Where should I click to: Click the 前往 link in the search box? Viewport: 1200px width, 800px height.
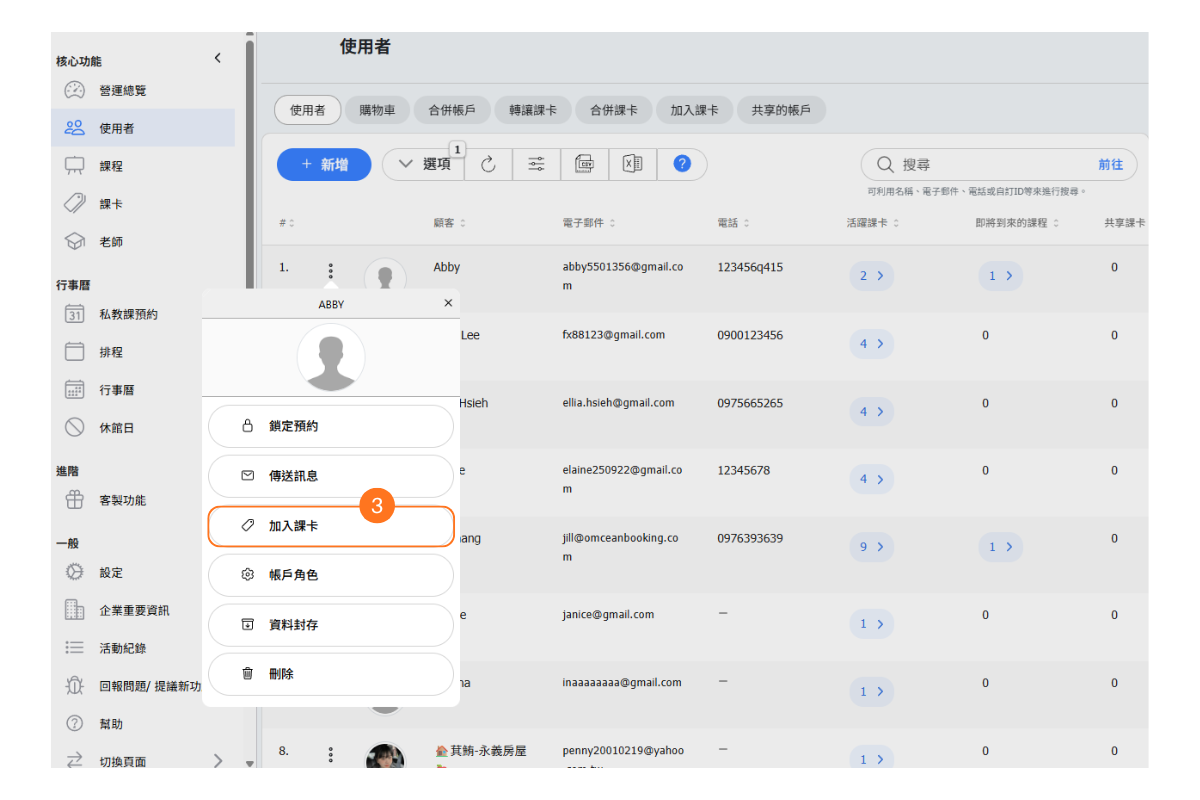[1110, 165]
